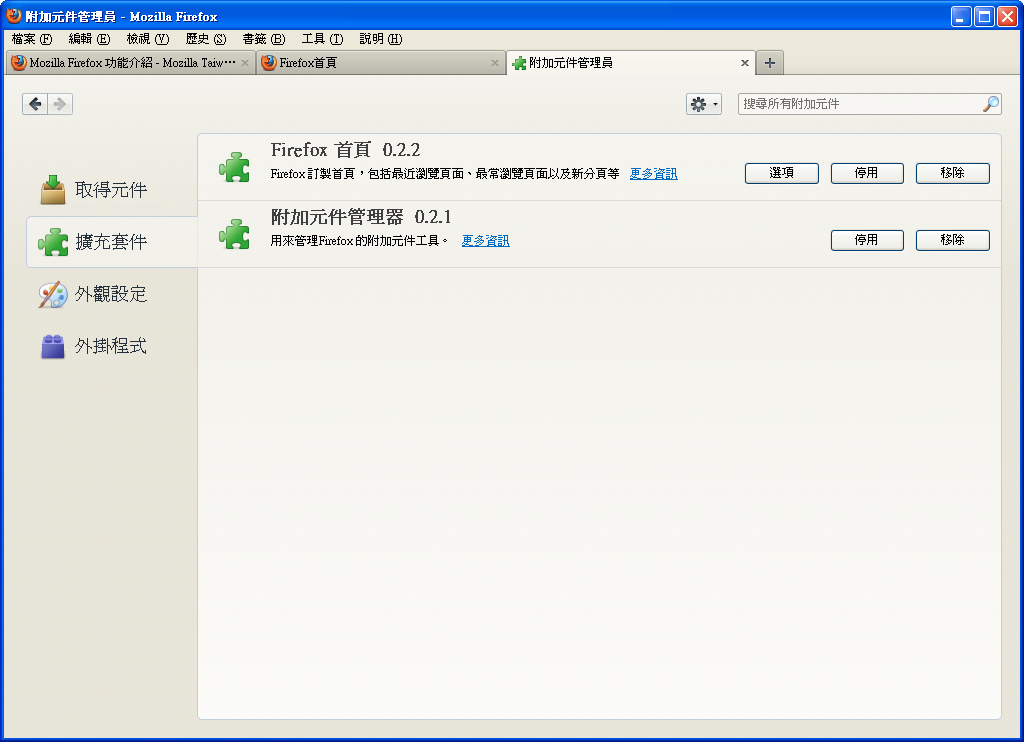1024x742 pixels.
Task: Click the 取得元件 box icon in sidebar
Action: 53,190
